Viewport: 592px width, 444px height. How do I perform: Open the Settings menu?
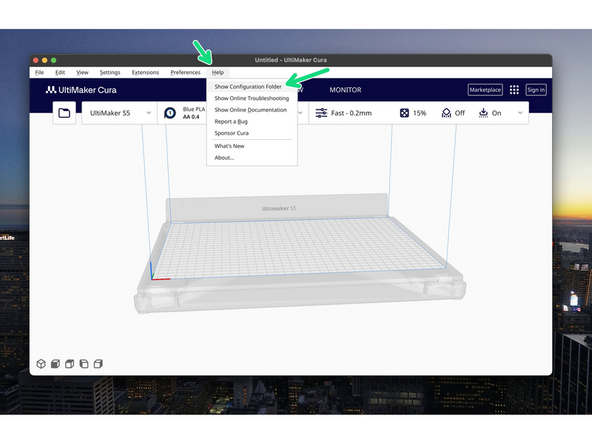click(x=110, y=72)
